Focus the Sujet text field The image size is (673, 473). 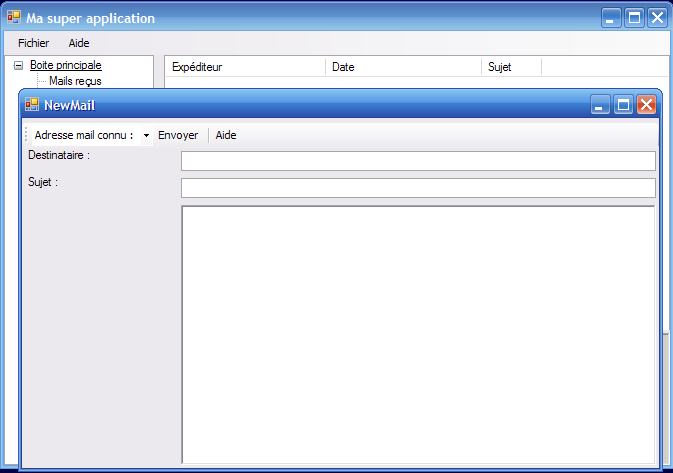[417, 188]
